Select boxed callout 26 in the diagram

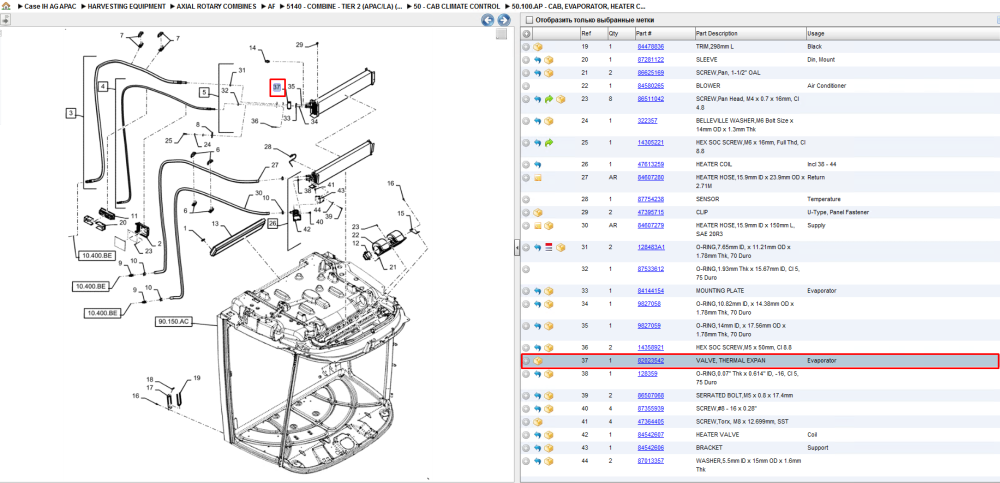click(272, 223)
